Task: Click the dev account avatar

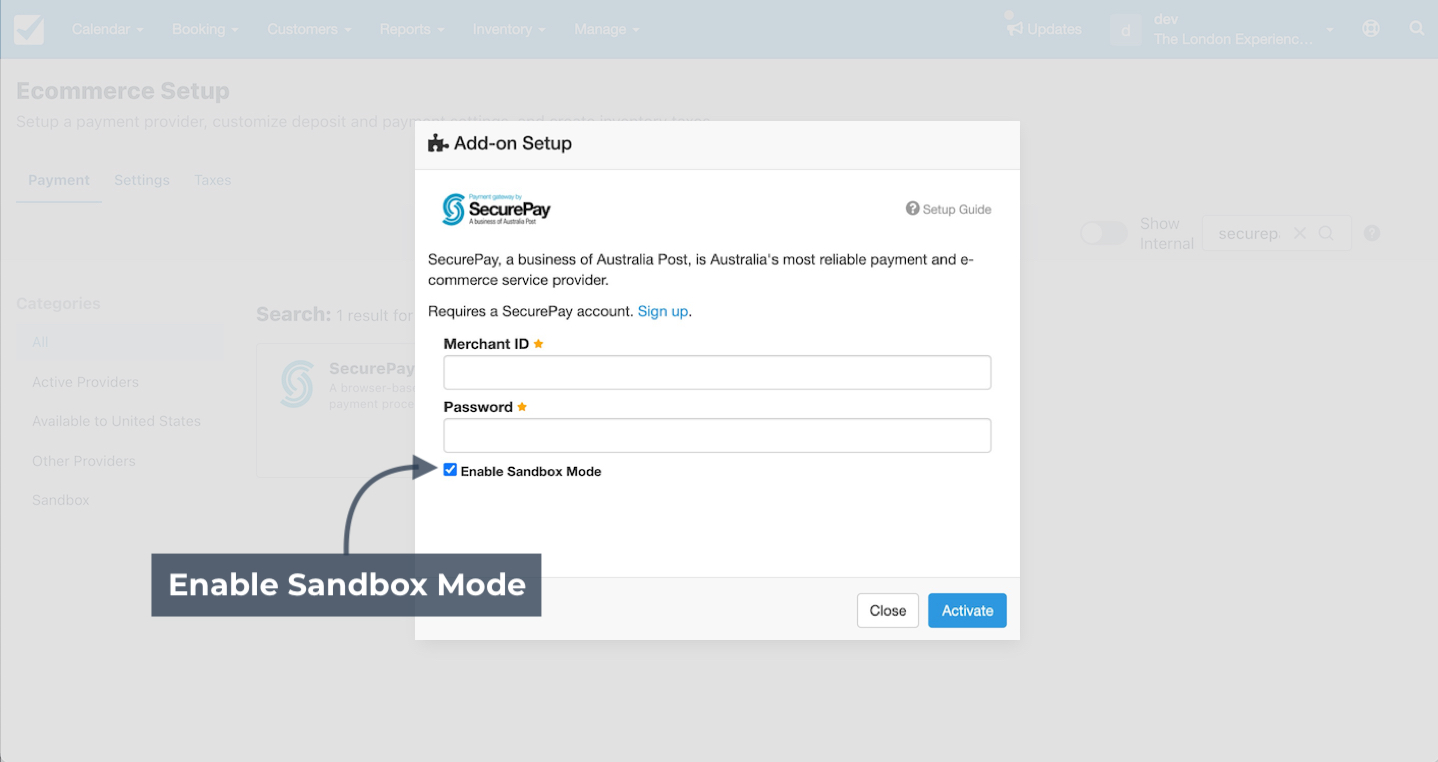Action: click(x=1125, y=30)
